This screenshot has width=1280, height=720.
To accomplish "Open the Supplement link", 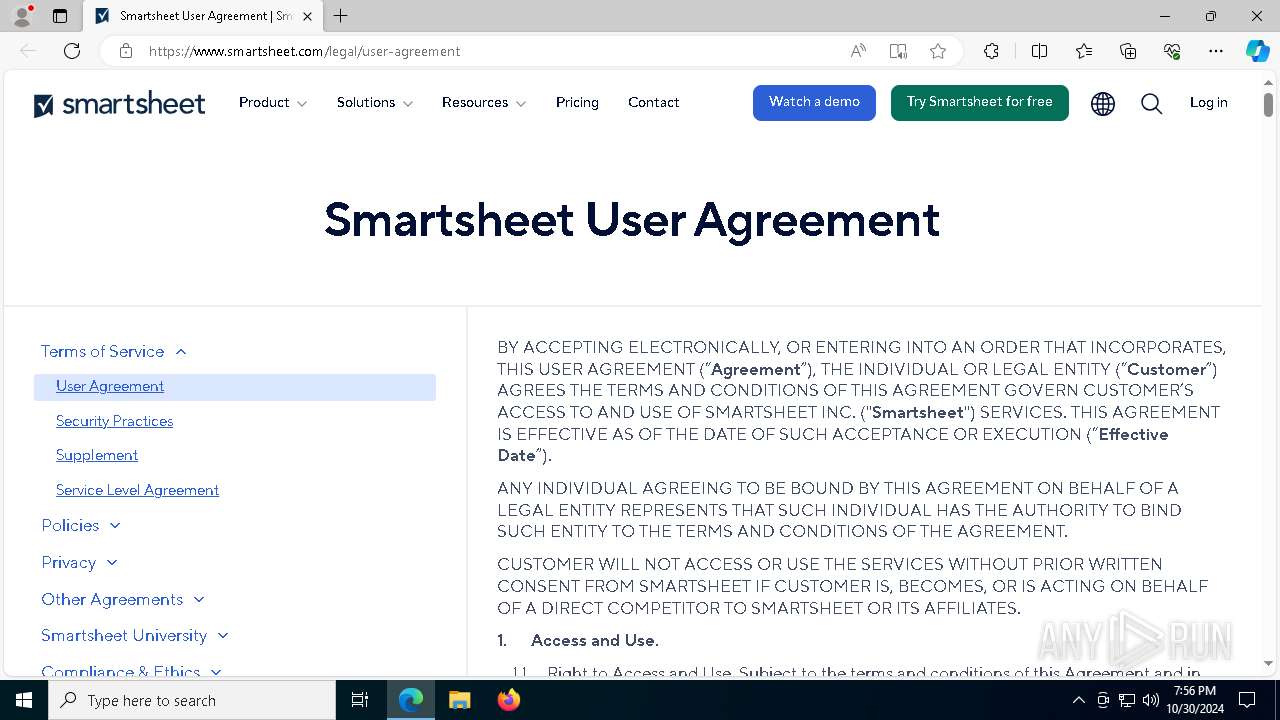I will (x=97, y=455).
